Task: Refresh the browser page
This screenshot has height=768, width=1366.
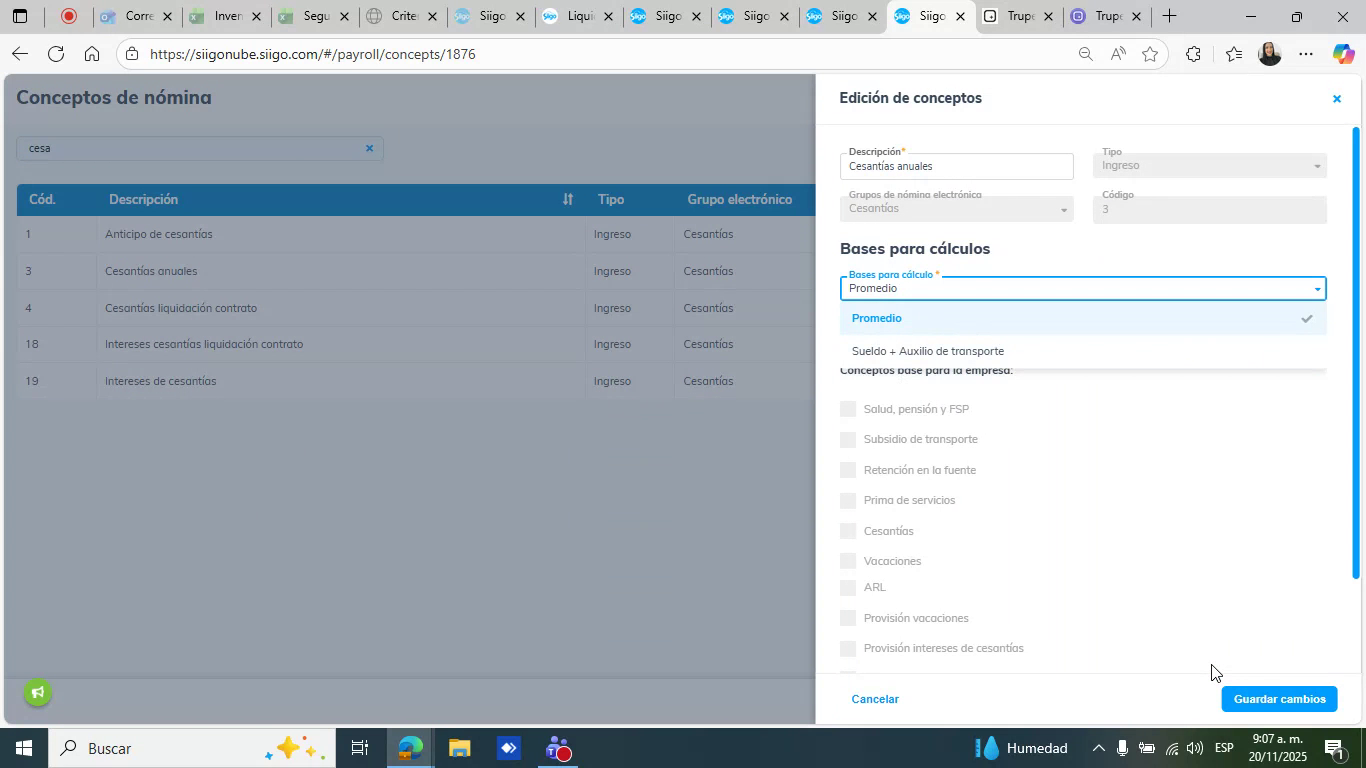Action: pos(56,54)
